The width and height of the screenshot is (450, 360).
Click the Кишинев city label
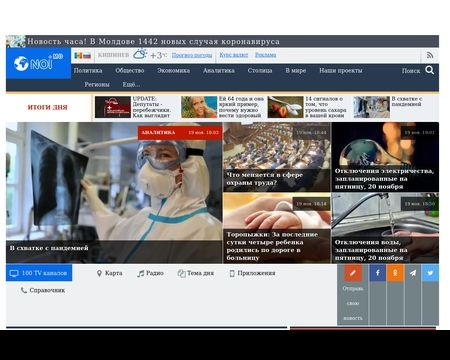coord(113,55)
